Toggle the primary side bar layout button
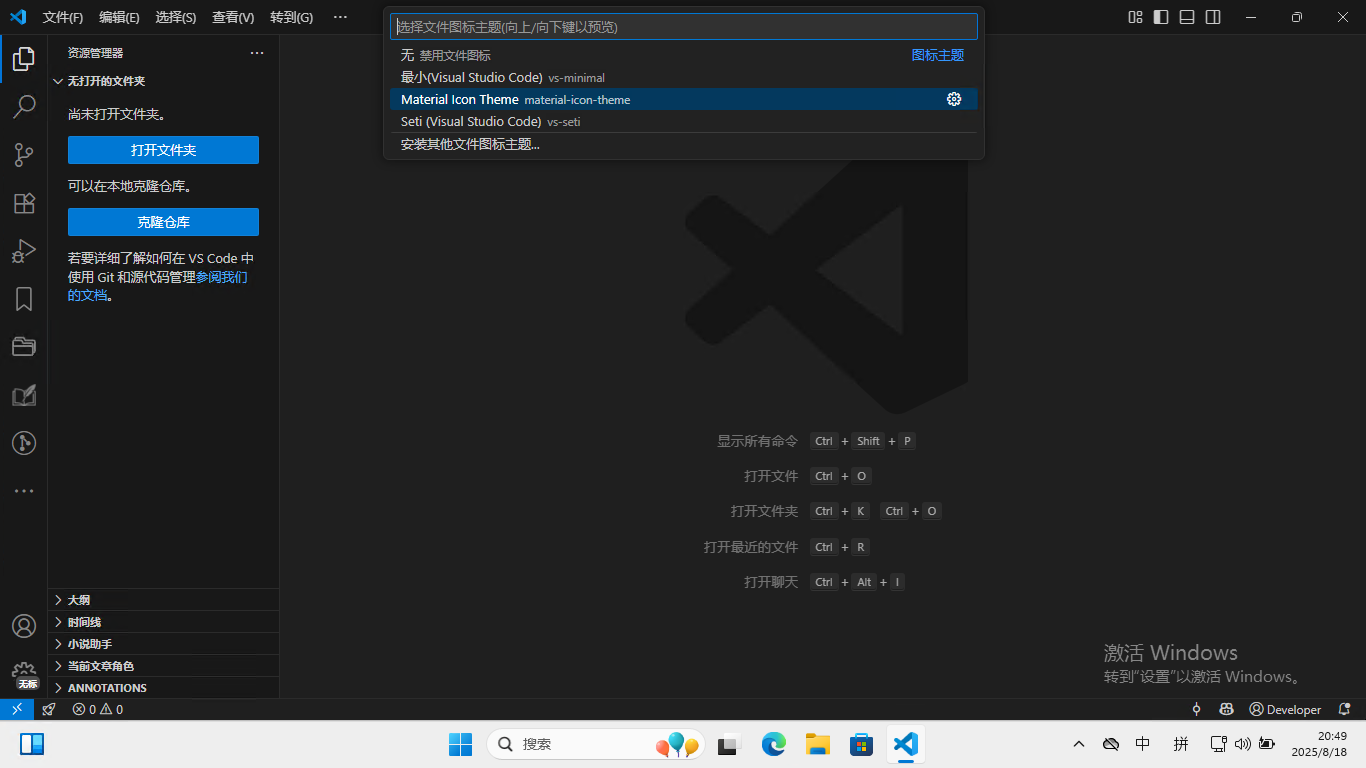Screen dimensions: 1366x768 point(1161,17)
